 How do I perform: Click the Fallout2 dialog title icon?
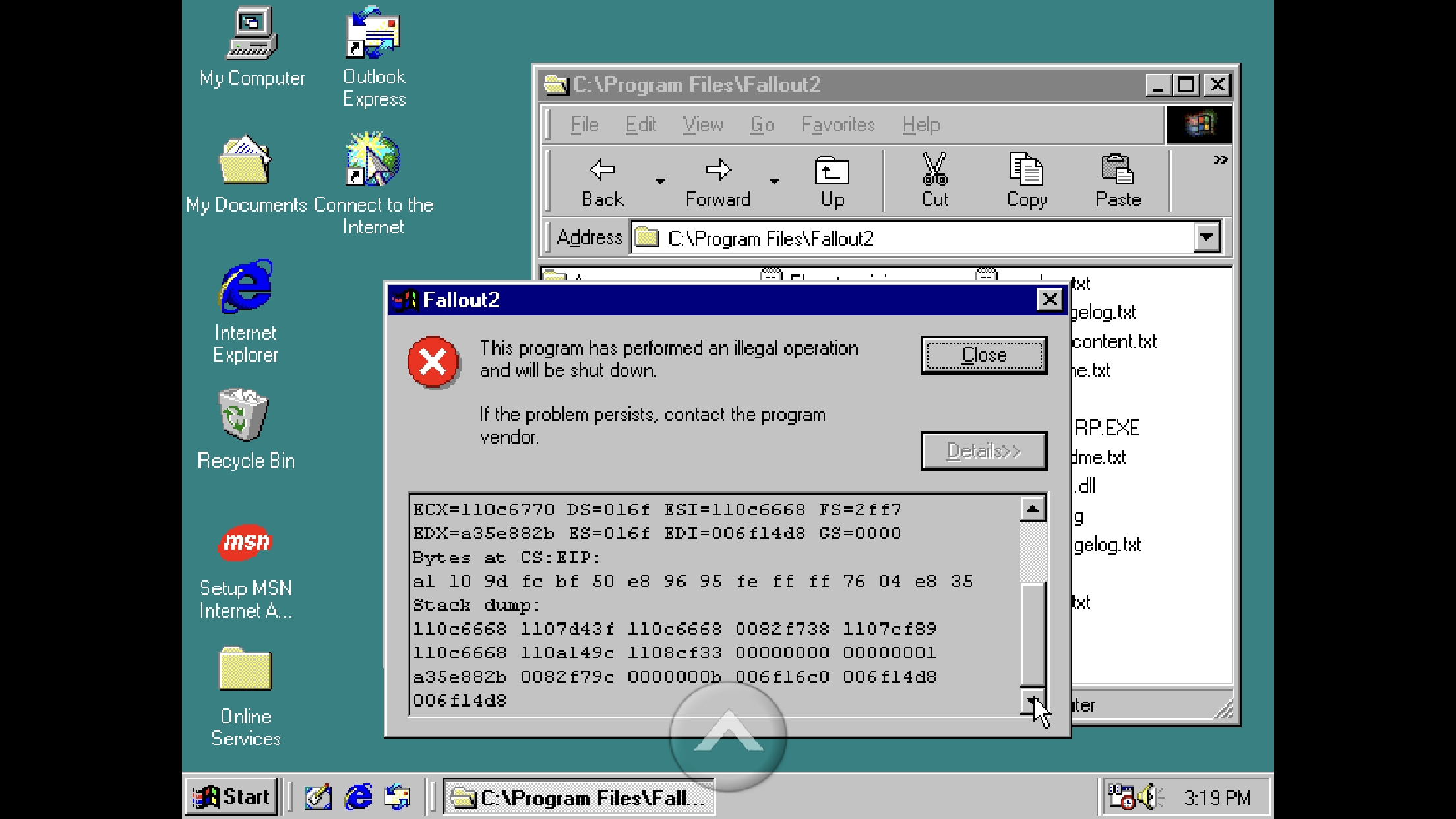coord(405,300)
